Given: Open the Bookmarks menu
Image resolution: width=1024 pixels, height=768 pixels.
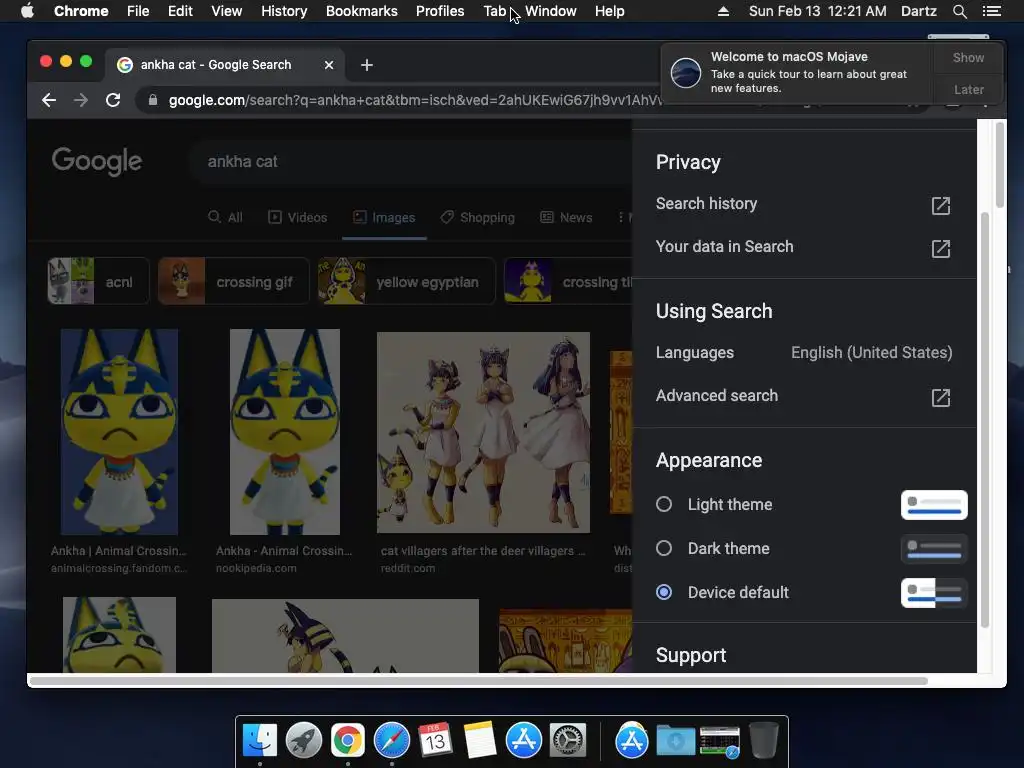Looking at the screenshot, I should 362,11.
